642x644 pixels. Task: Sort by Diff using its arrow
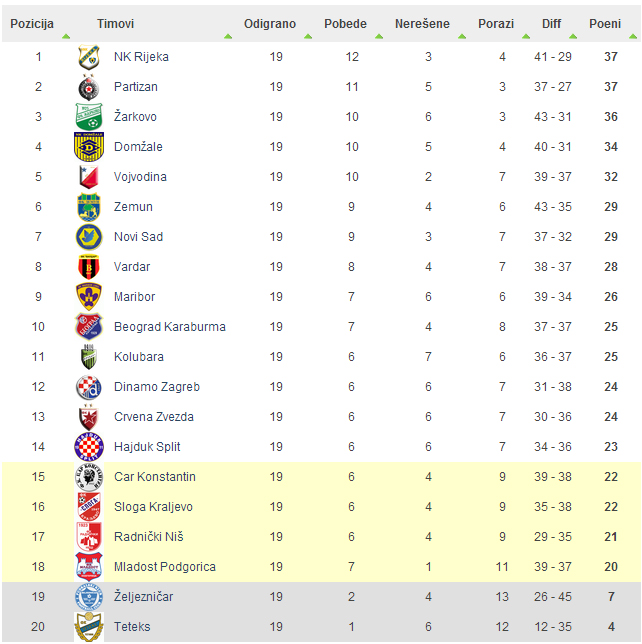(x=573, y=37)
